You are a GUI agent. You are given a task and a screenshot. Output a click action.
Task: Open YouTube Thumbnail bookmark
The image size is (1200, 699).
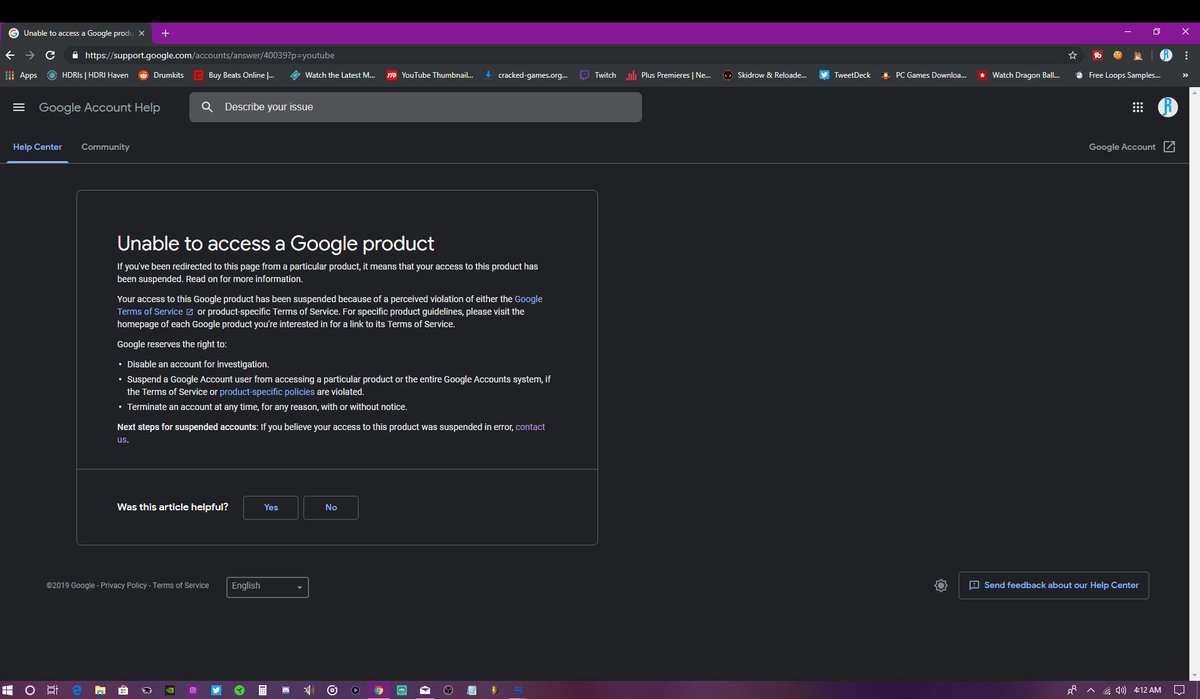tap(429, 75)
